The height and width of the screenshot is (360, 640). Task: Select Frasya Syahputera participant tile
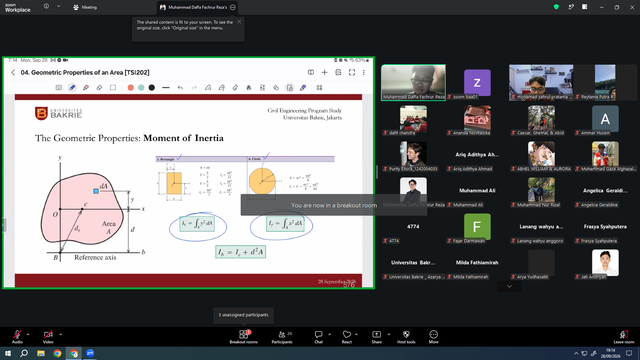tap(605, 227)
